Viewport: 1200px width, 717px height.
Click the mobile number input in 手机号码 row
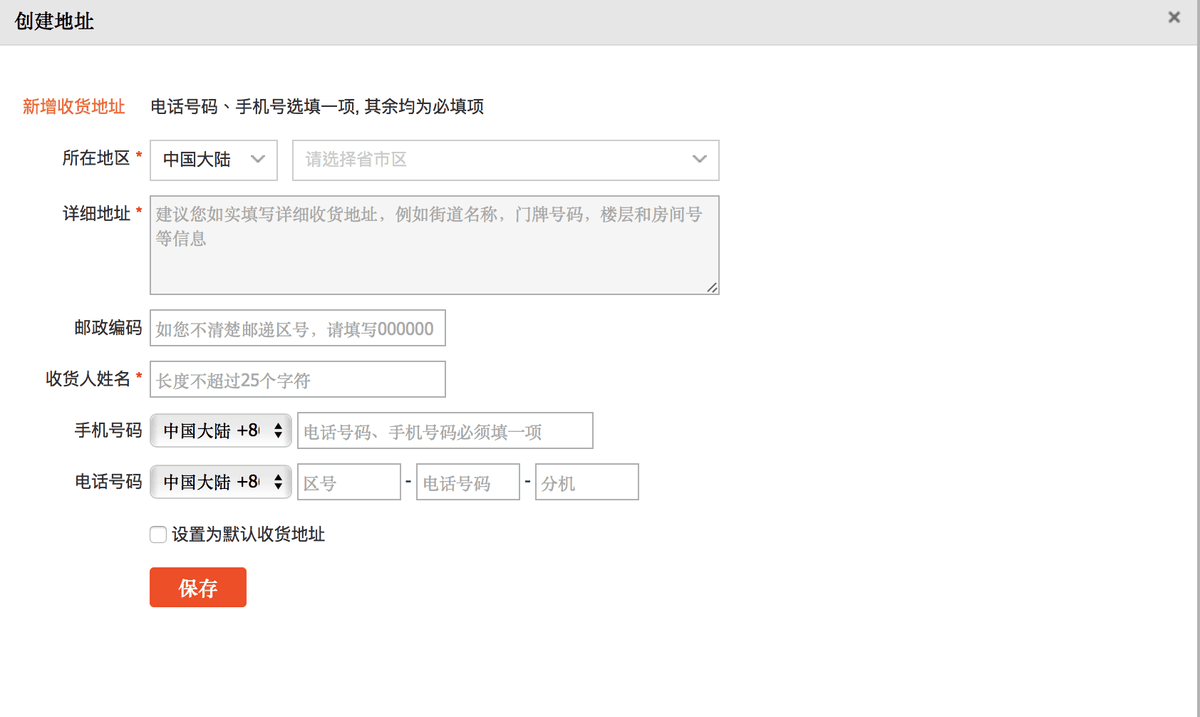click(445, 431)
